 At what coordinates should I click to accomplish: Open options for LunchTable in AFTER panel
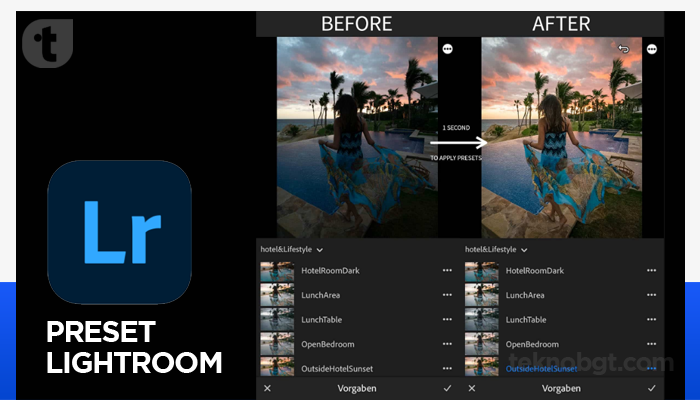click(x=651, y=320)
